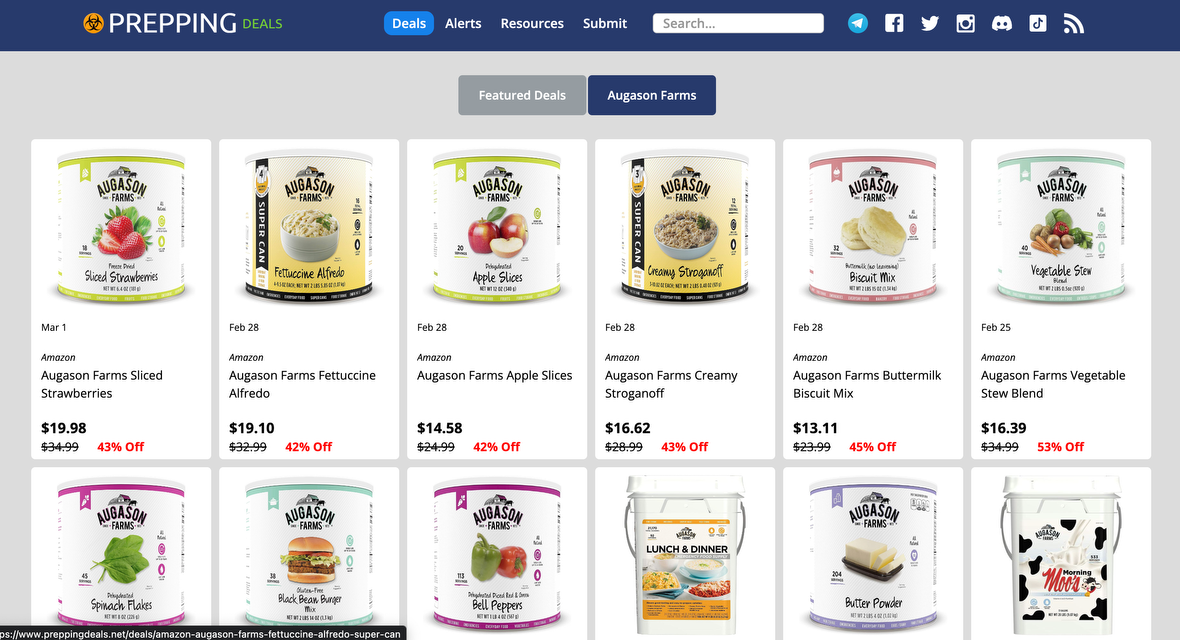Join via the Discord icon
Image resolution: width=1180 pixels, height=640 pixels.
[x=1002, y=23]
